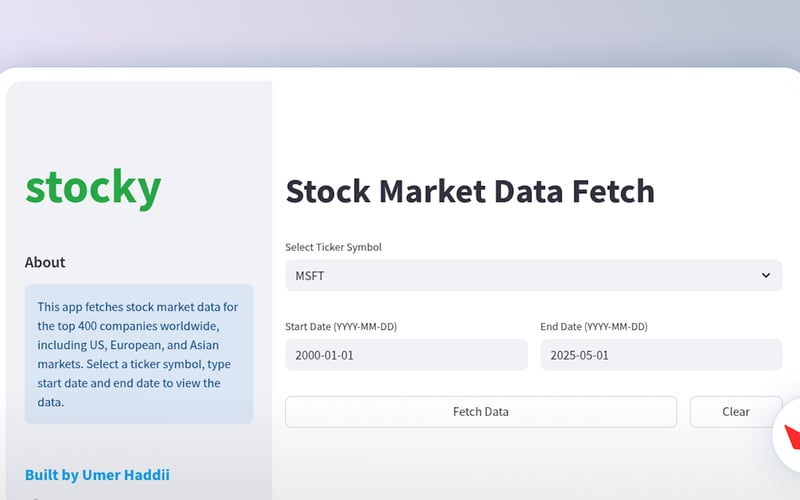800x500 pixels.
Task: Click the Stock Market Data Fetch title
Action: tap(470, 190)
